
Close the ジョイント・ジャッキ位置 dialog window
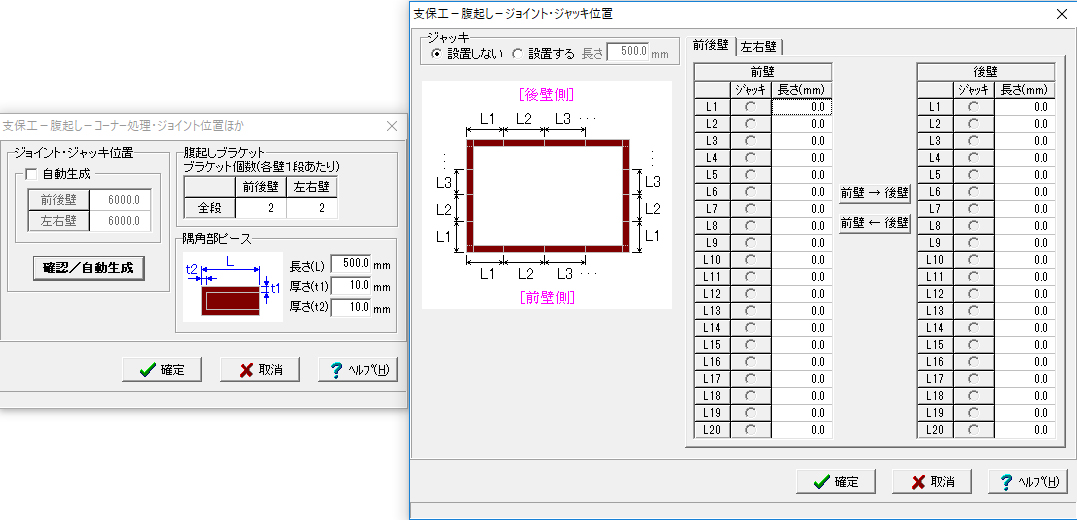[x=1061, y=12]
